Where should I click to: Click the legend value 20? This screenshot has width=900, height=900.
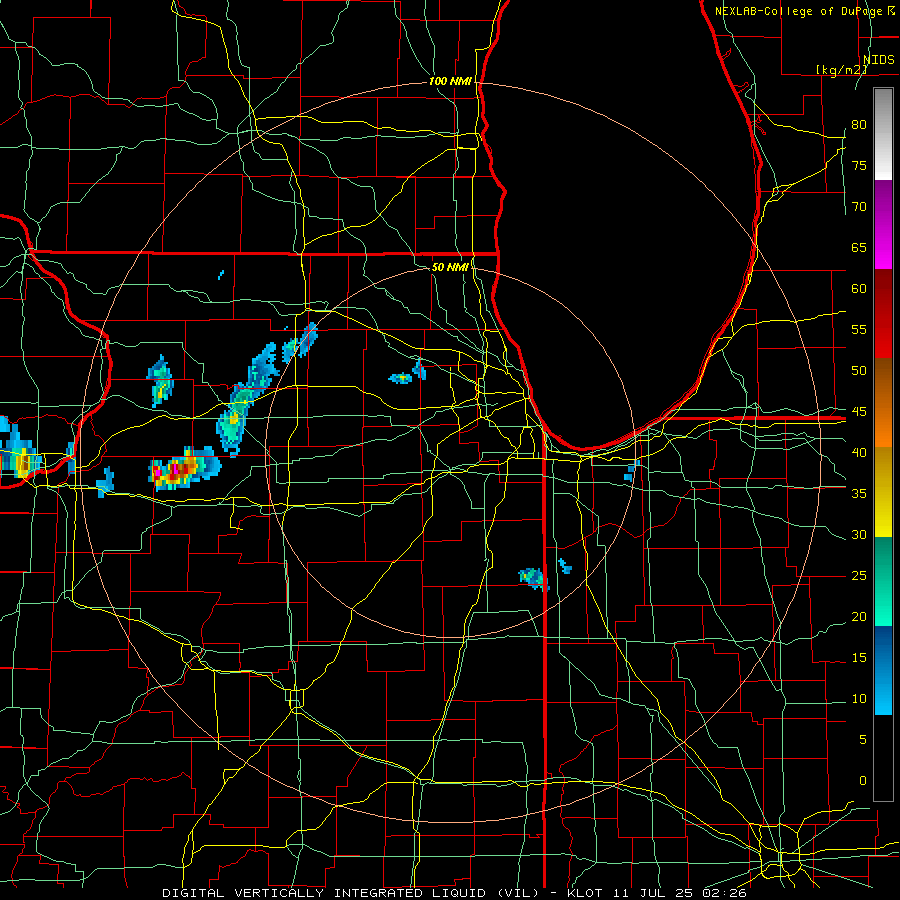859,616
